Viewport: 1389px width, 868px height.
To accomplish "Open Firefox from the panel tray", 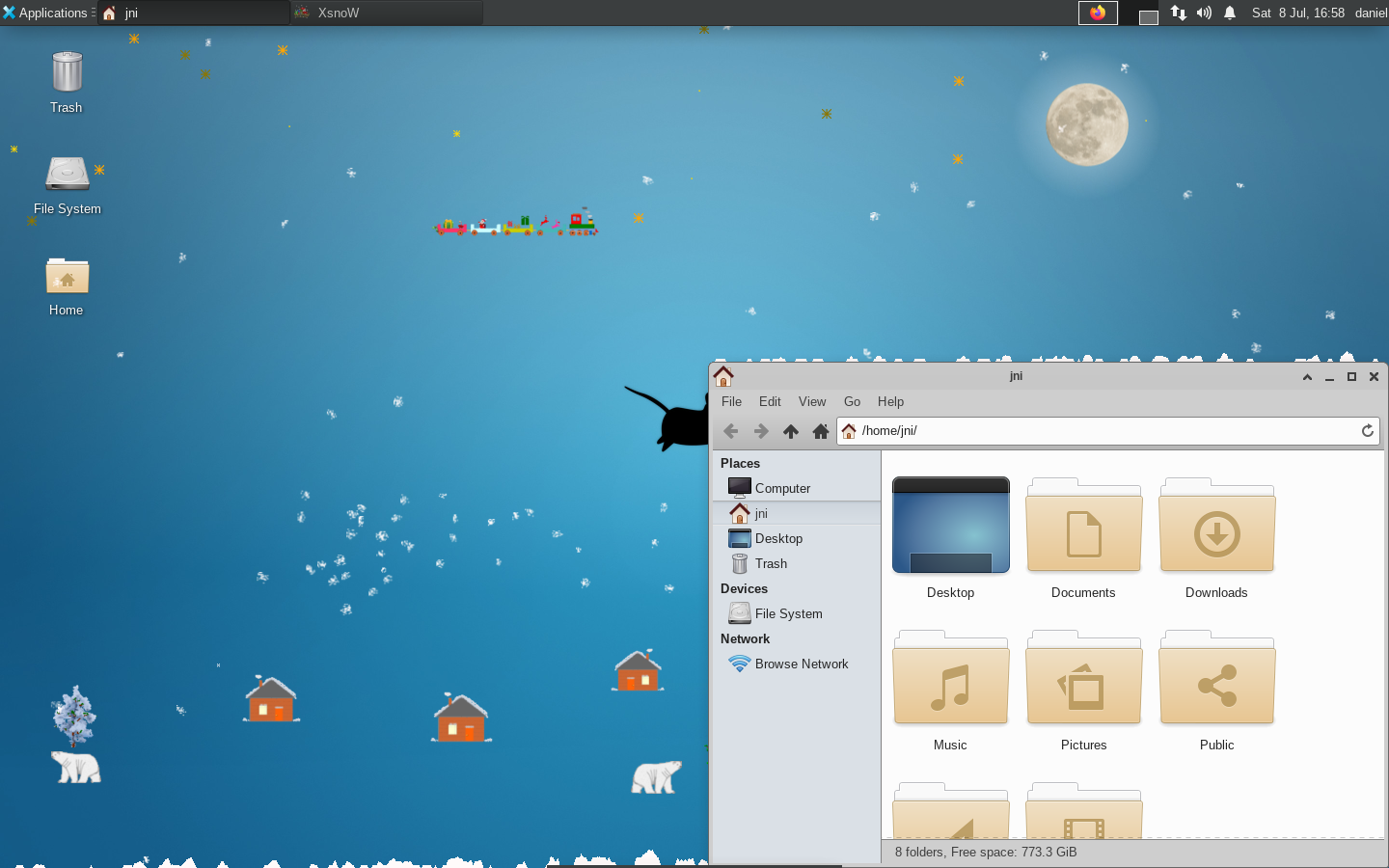I will tap(1098, 13).
